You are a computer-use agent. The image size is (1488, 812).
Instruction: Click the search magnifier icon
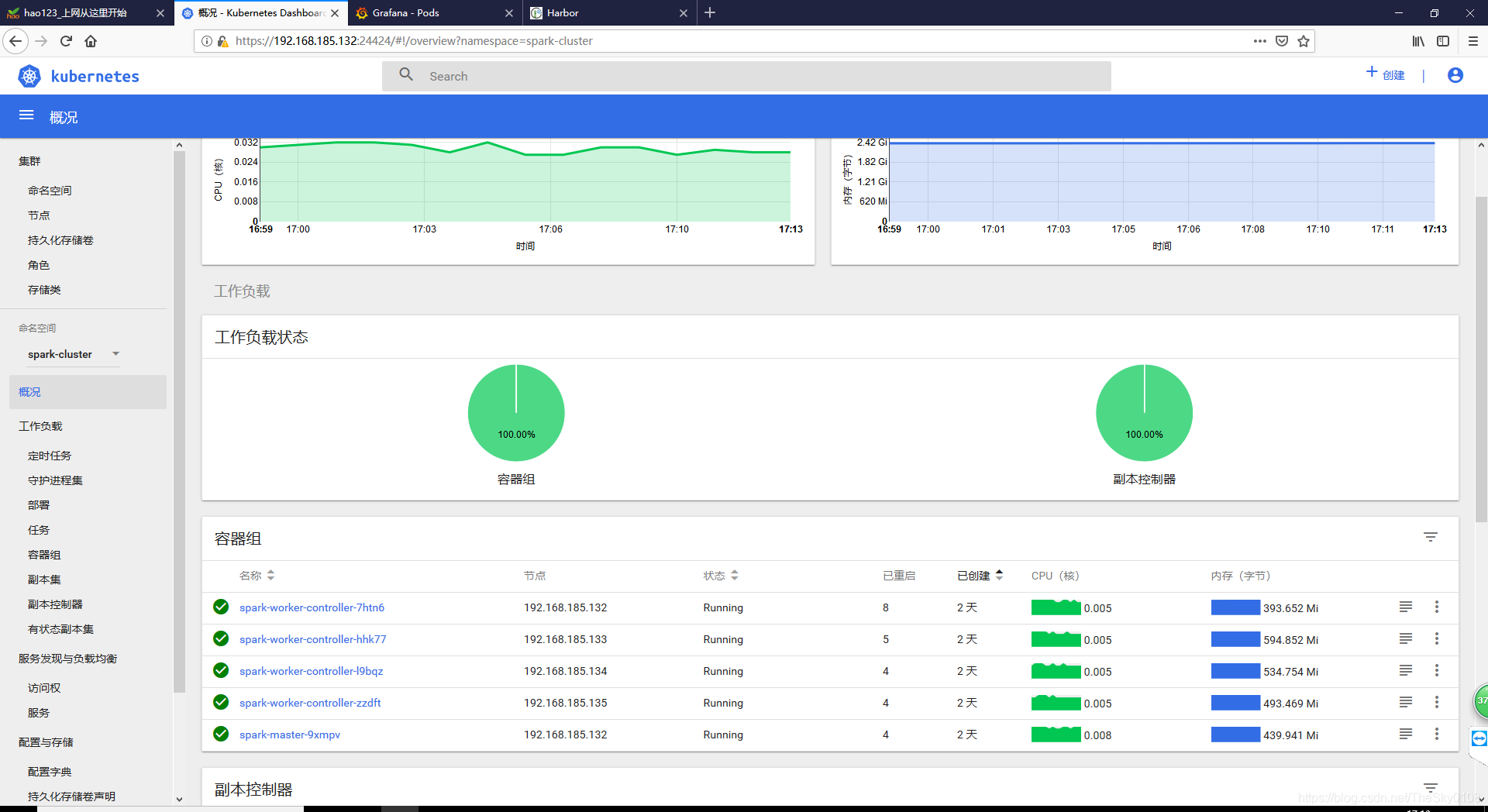pyautogui.click(x=406, y=74)
